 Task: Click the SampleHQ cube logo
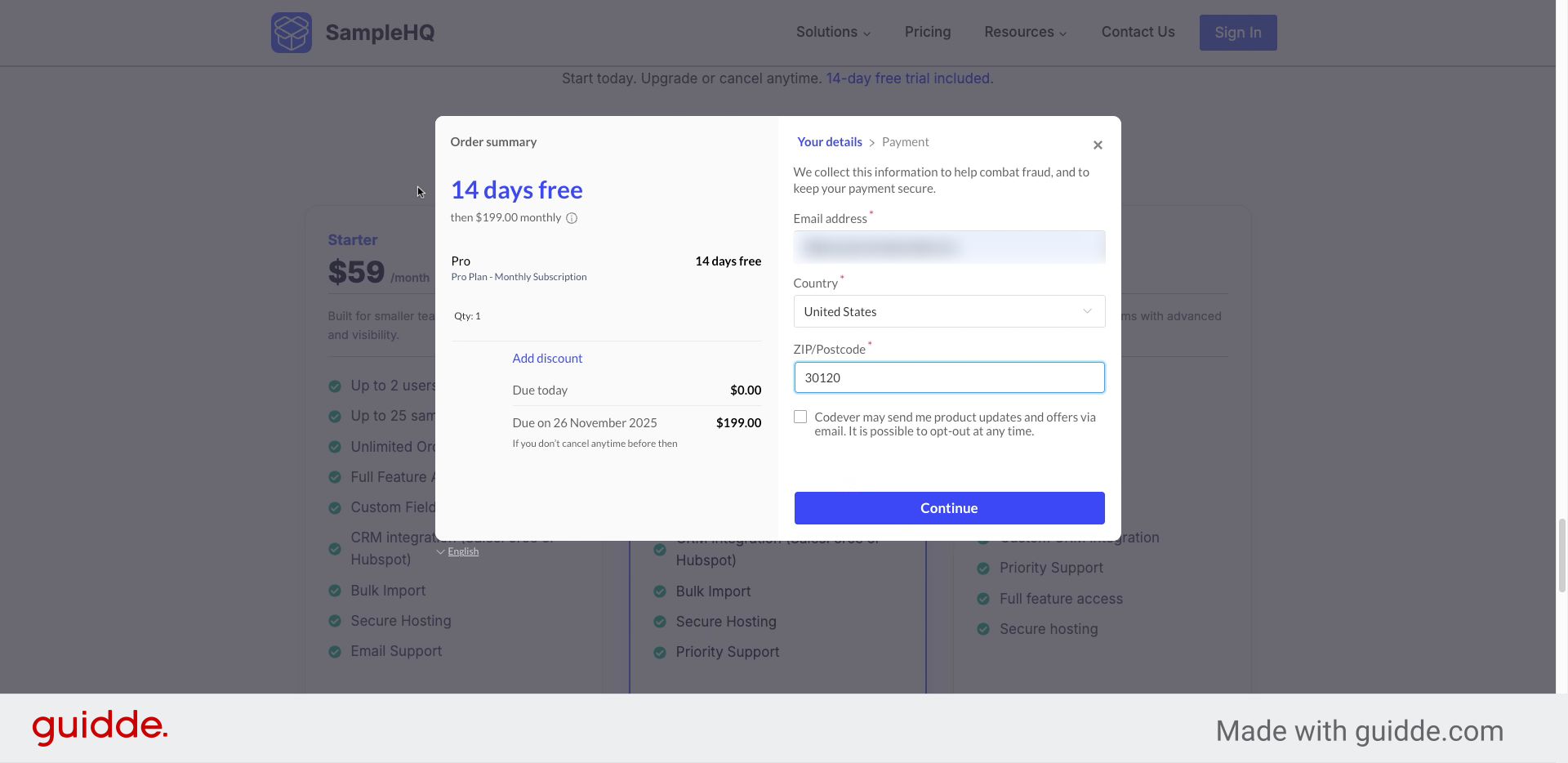coord(292,33)
